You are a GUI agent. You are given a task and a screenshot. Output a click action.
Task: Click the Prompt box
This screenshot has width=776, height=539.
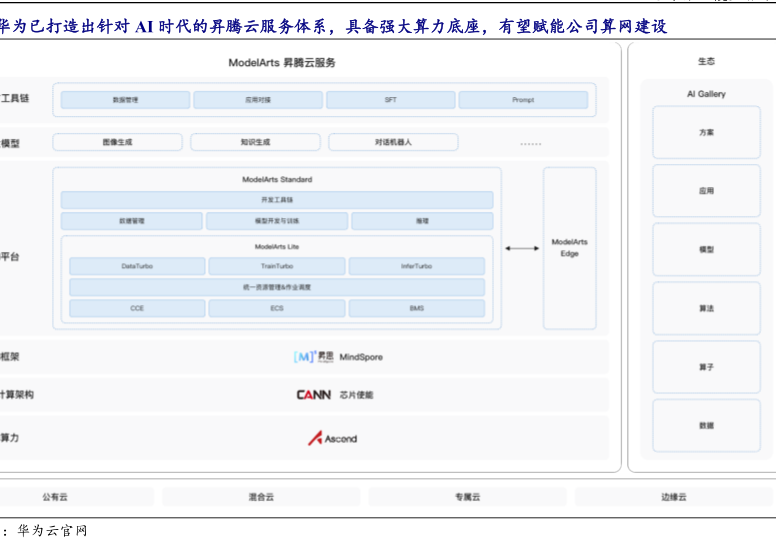click(x=523, y=100)
